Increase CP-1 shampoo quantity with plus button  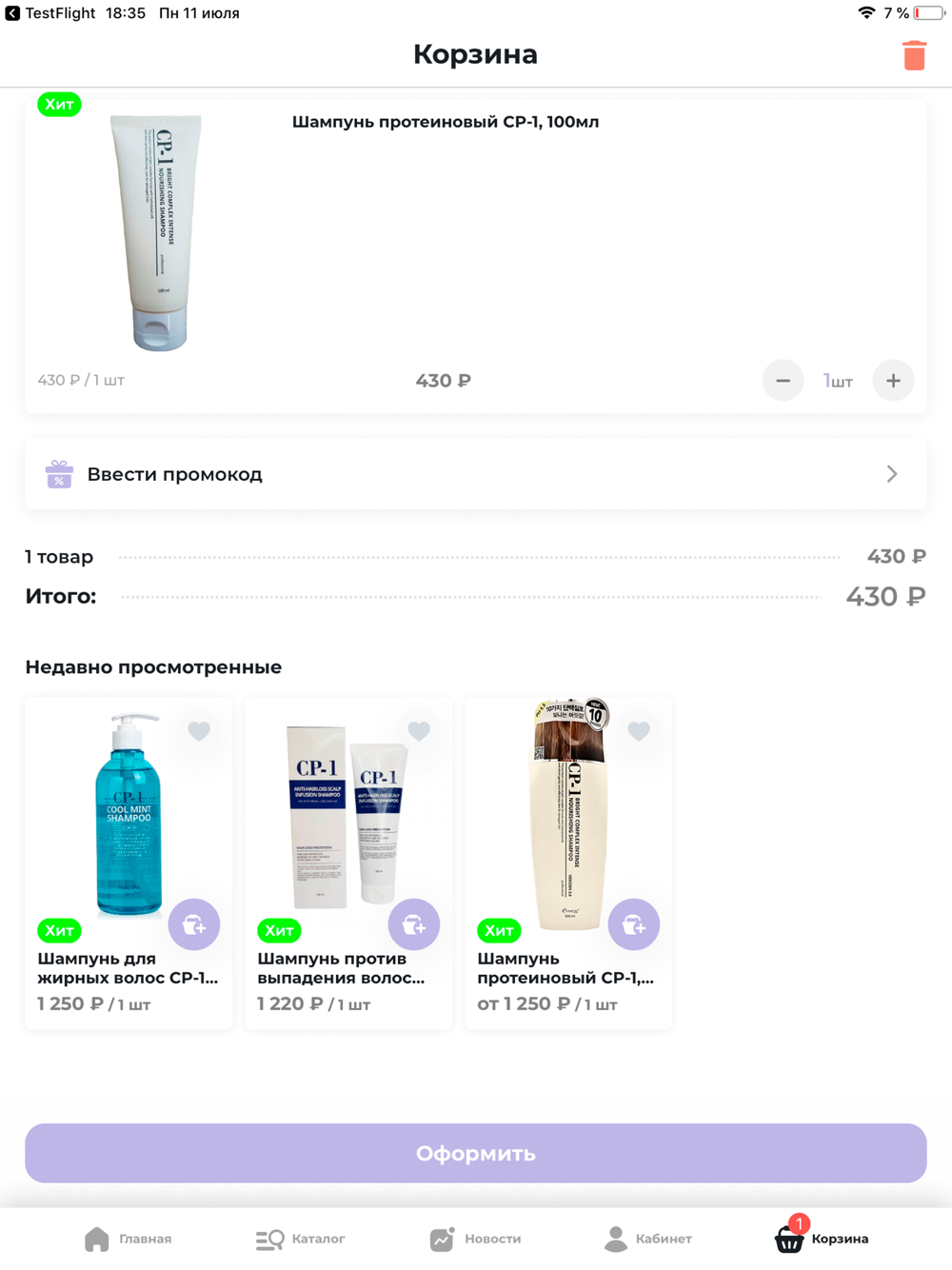coord(893,381)
